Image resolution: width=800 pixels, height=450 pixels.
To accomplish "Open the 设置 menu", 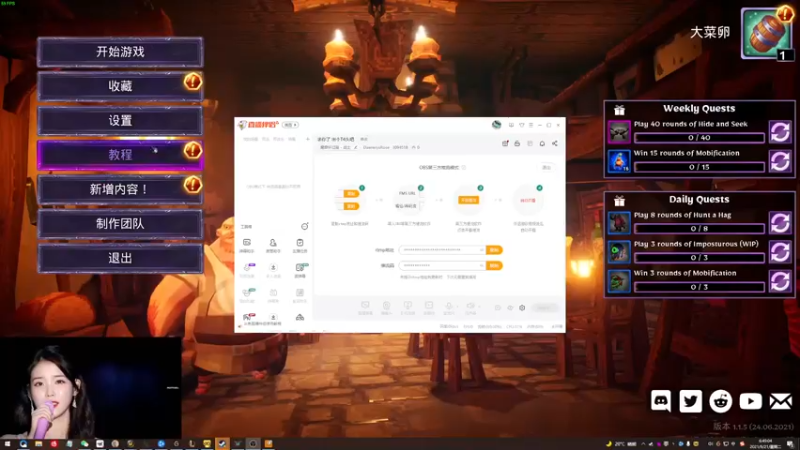I will tap(120, 120).
